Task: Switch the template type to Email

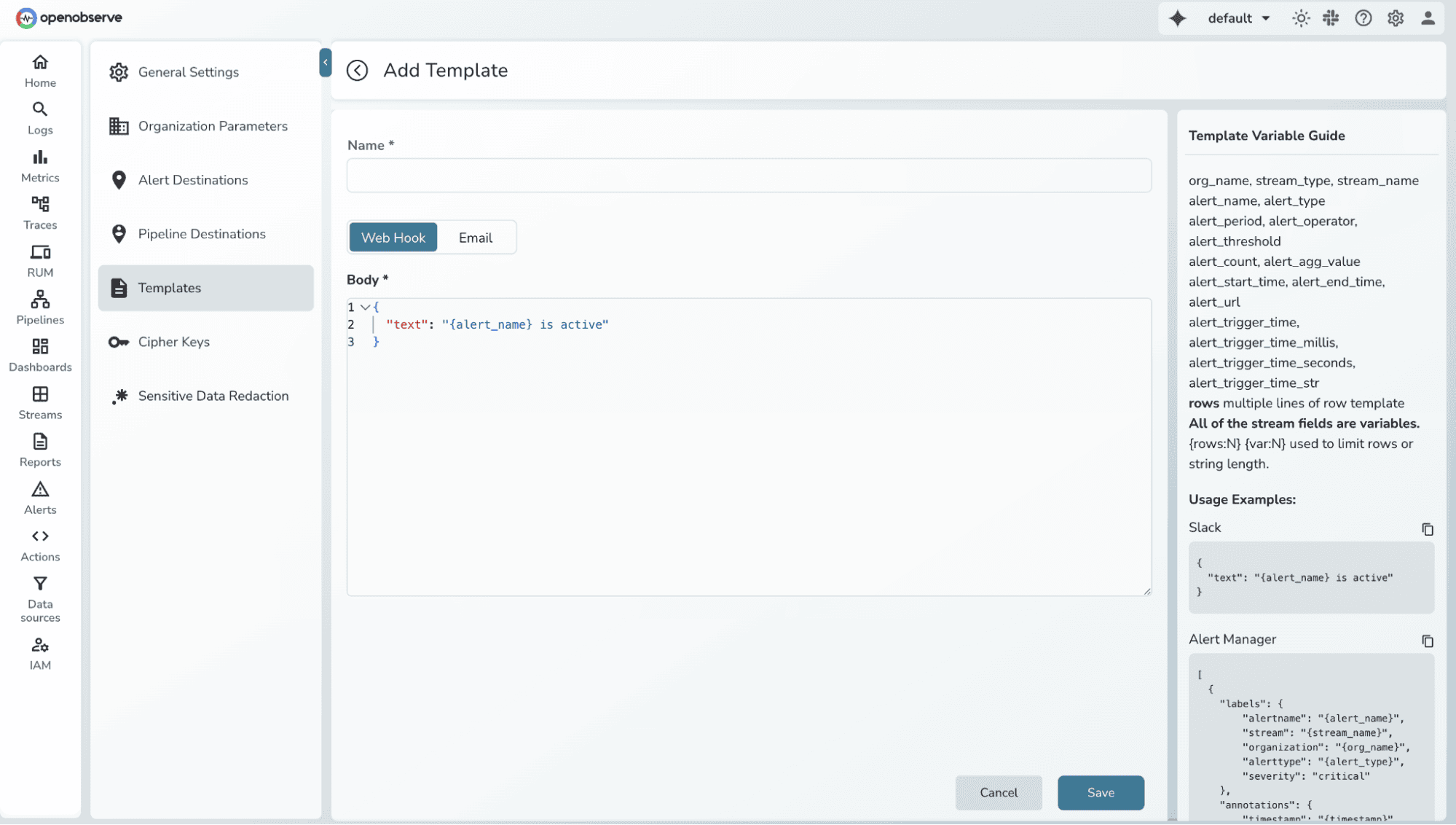Action: (x=475, y=237)
